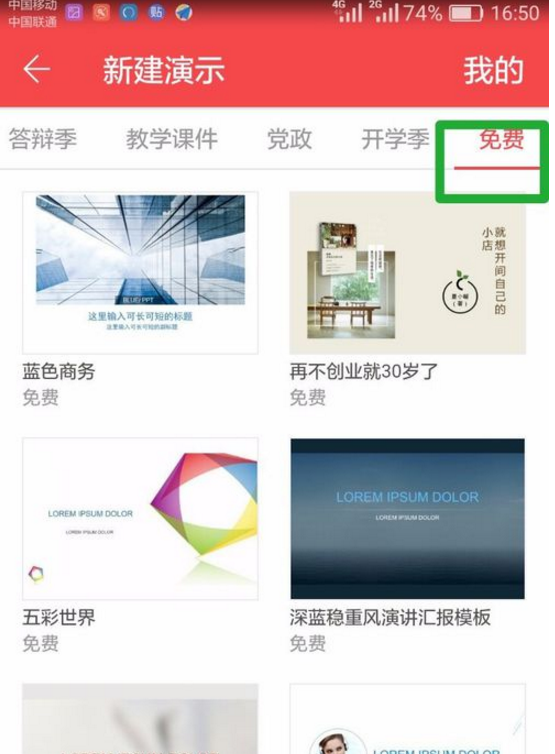Switch to the 教学课件 tab
The width and height of the screenshot is (555, 754).
pos(172,139)
